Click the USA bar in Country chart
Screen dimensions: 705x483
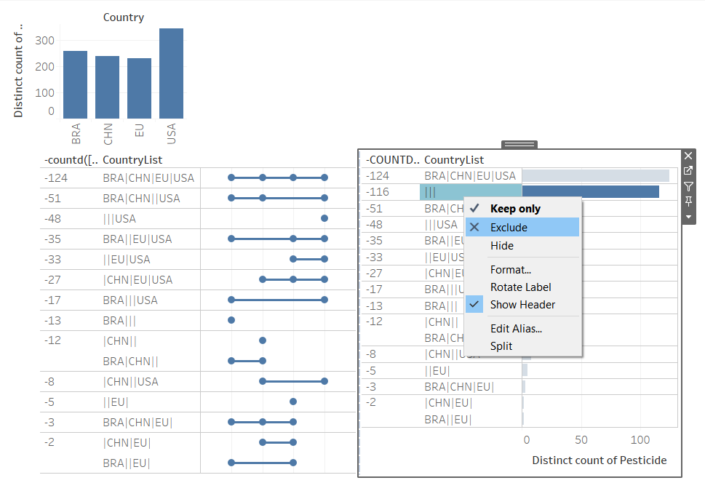tap(171, 74)
